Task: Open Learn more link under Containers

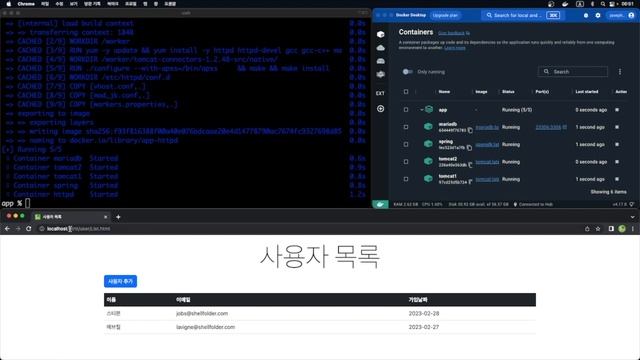Action: [x=455, y=48]
